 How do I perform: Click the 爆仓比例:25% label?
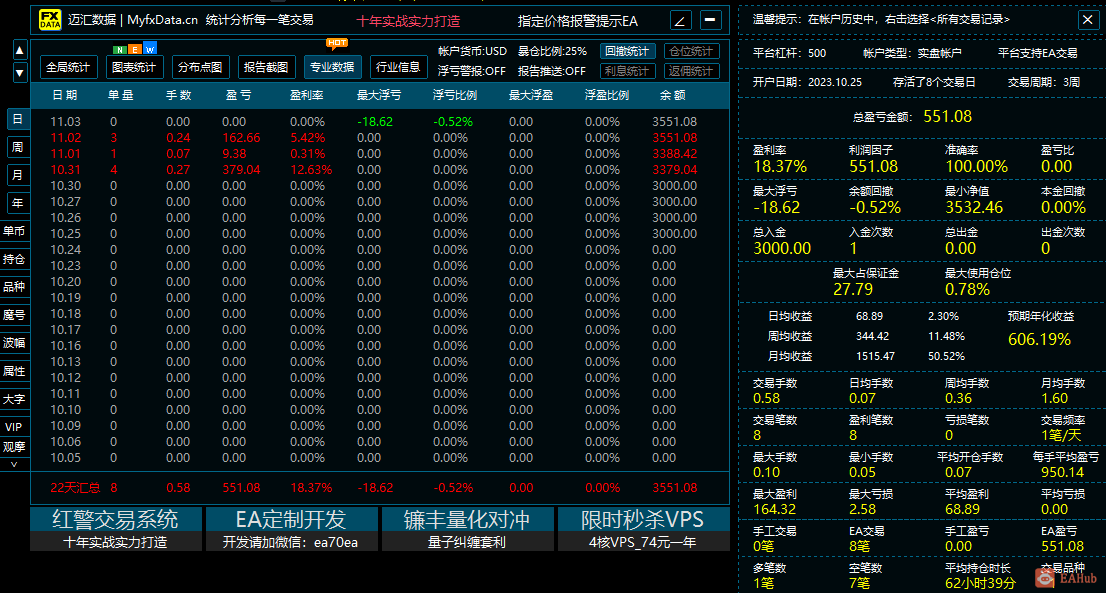552,51
